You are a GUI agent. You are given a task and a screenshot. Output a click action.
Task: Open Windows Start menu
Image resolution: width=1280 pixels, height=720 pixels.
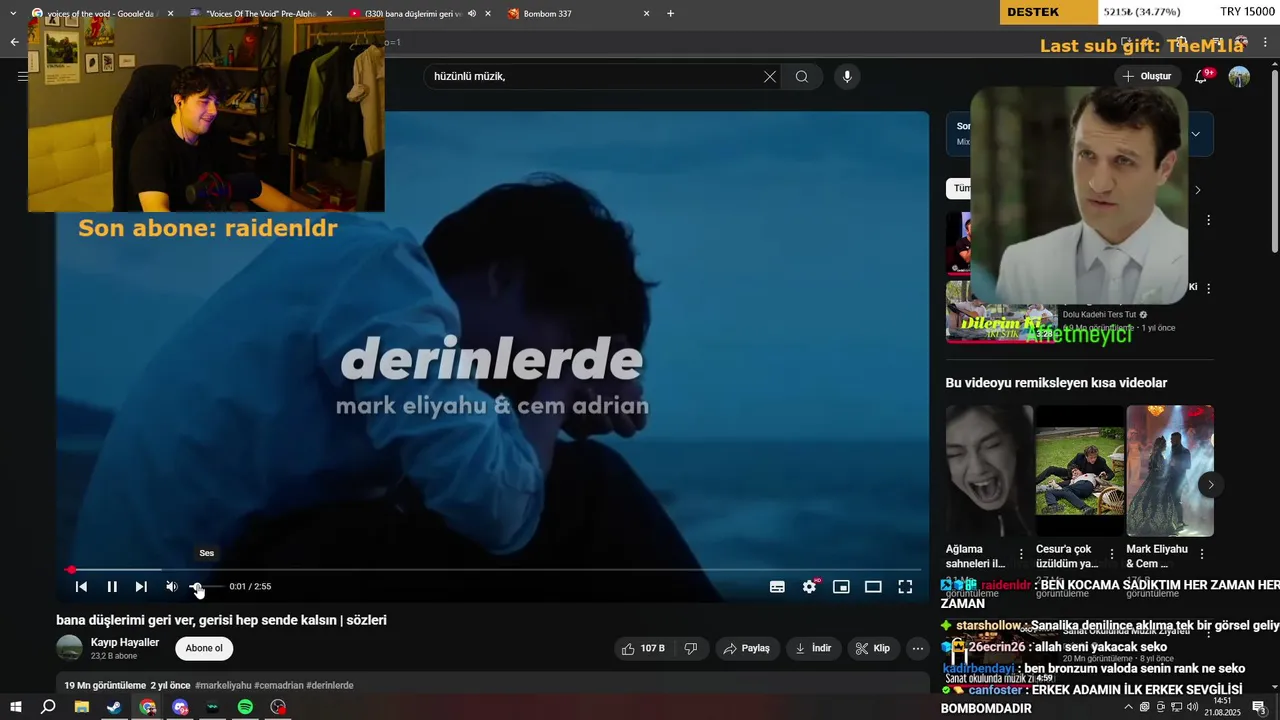point(15,707)
